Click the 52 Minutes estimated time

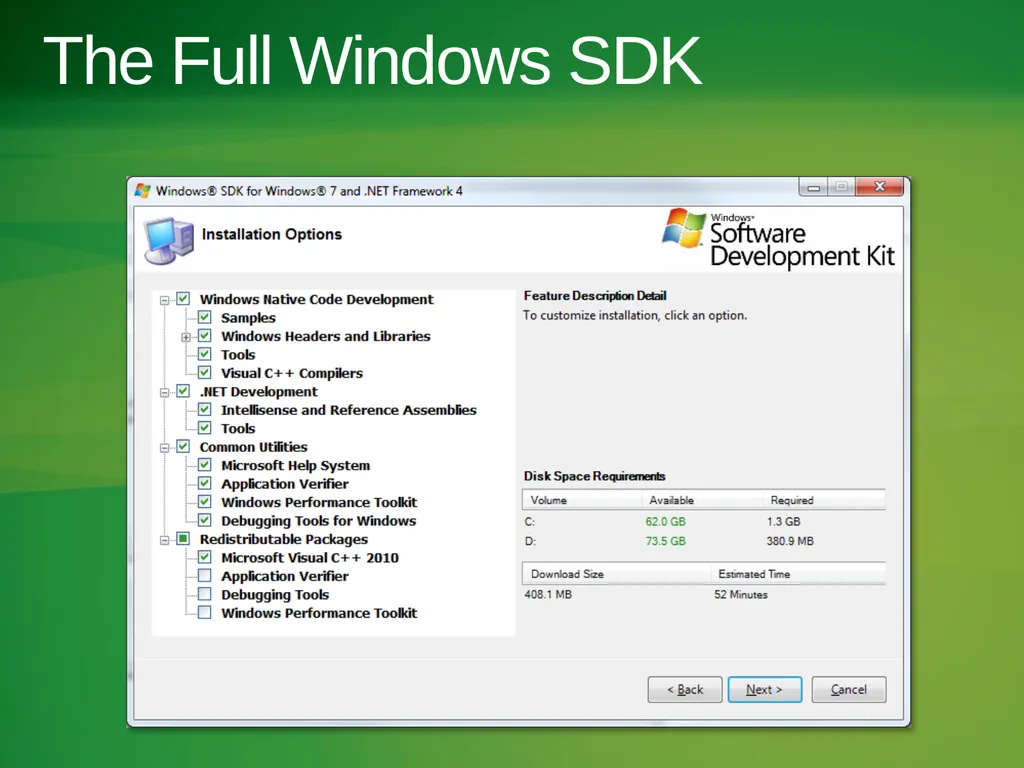click(x=741, y=594)
